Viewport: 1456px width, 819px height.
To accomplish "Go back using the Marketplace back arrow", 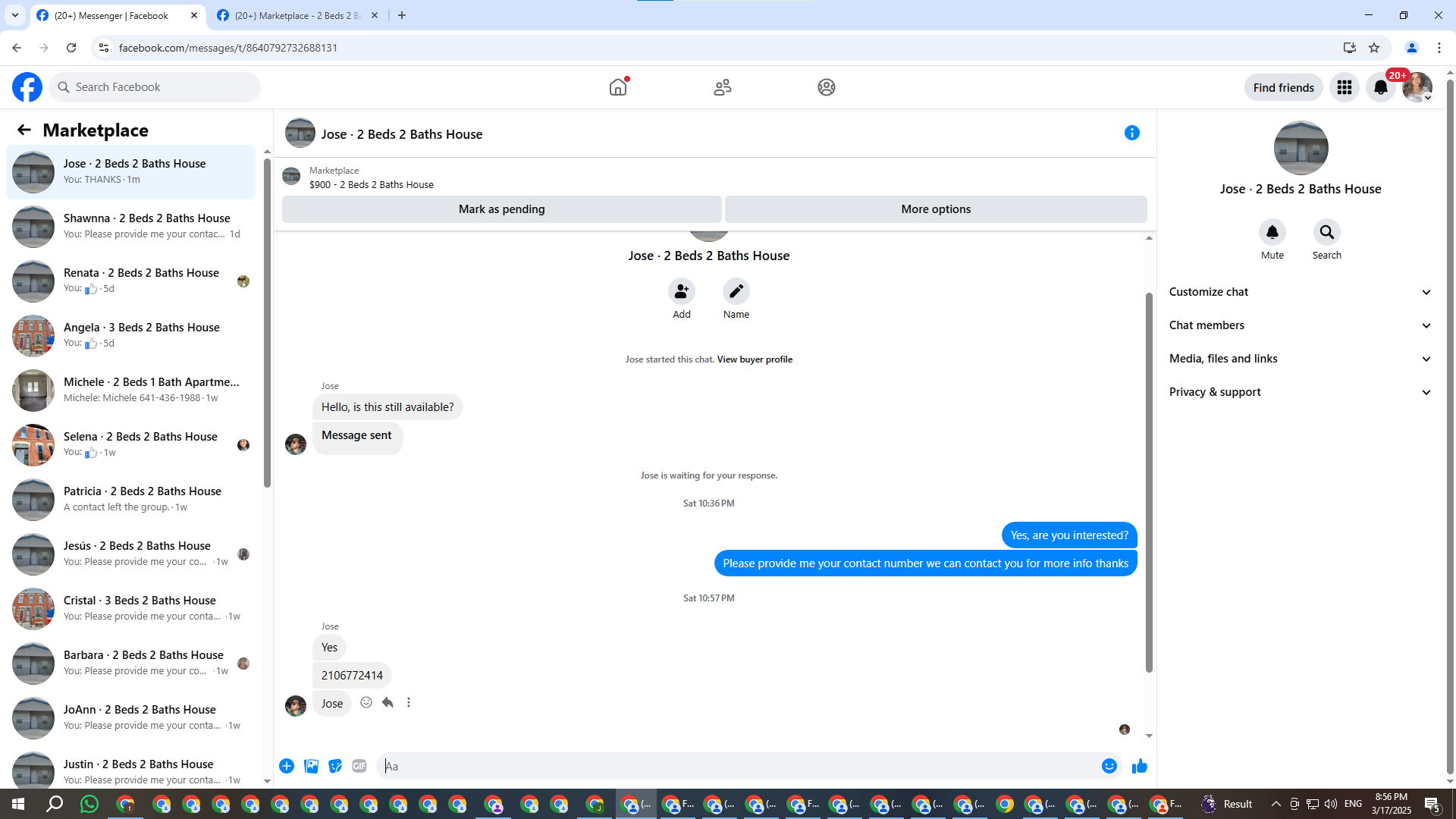I will click(x=24, y=130).
